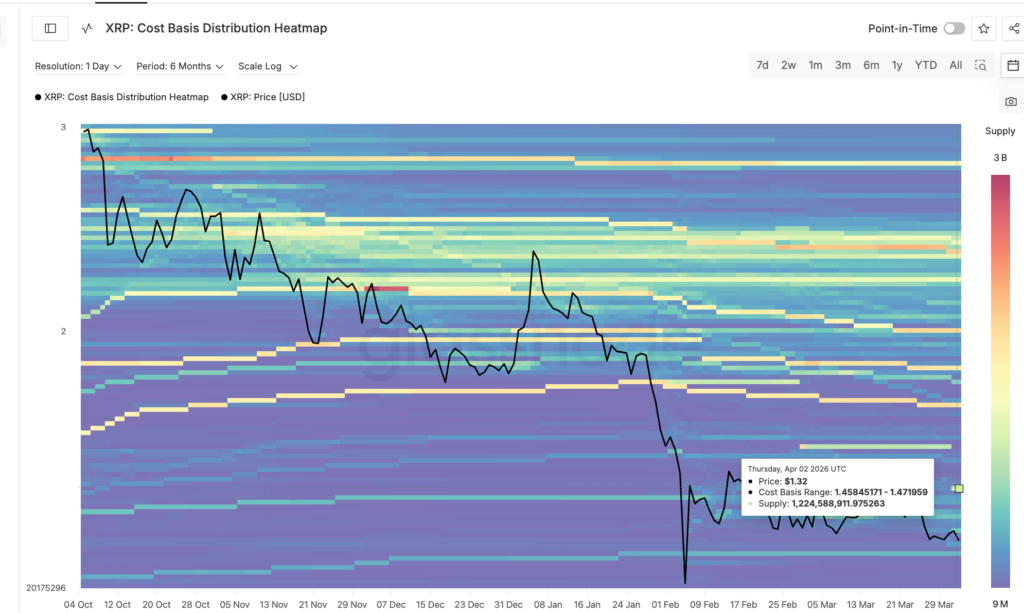Click the metric pulse icon beside title
This screenshot has height=613, width=1024.
point(88,29)
